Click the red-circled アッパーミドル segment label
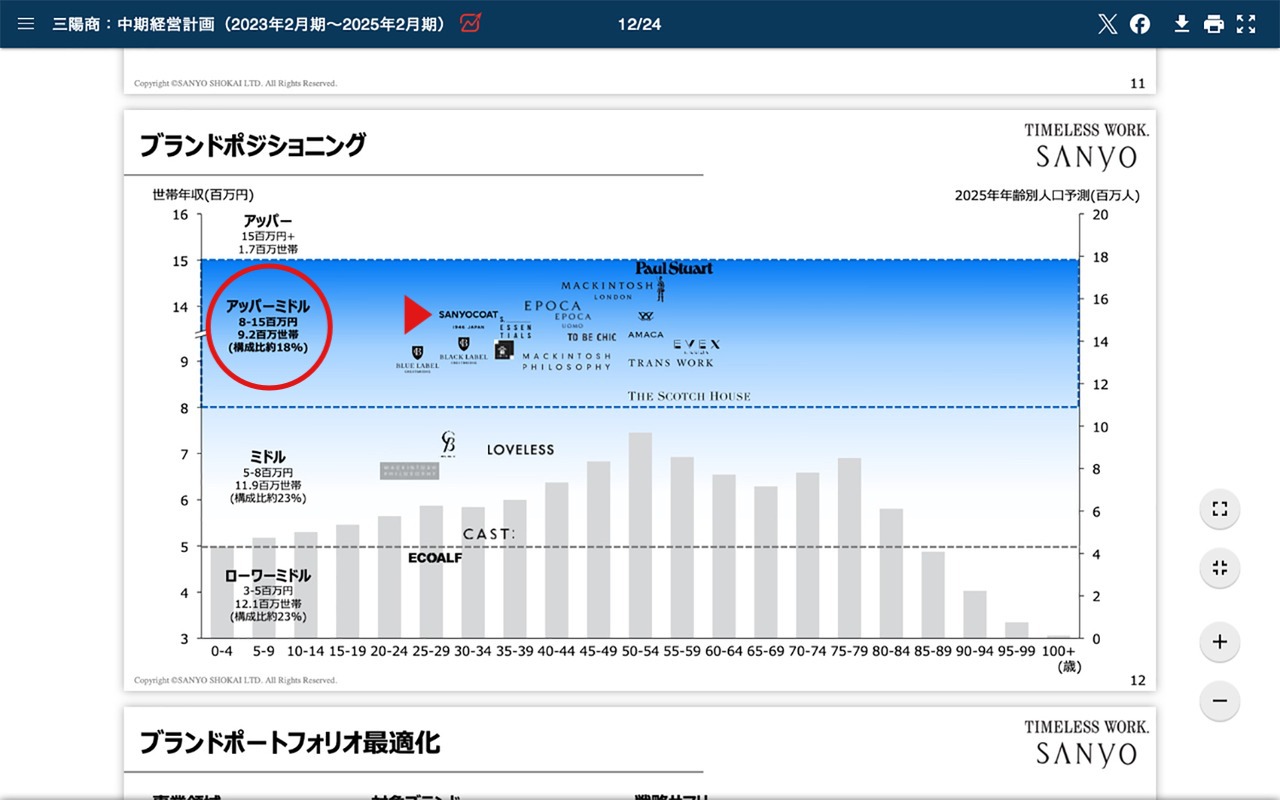 267,326
